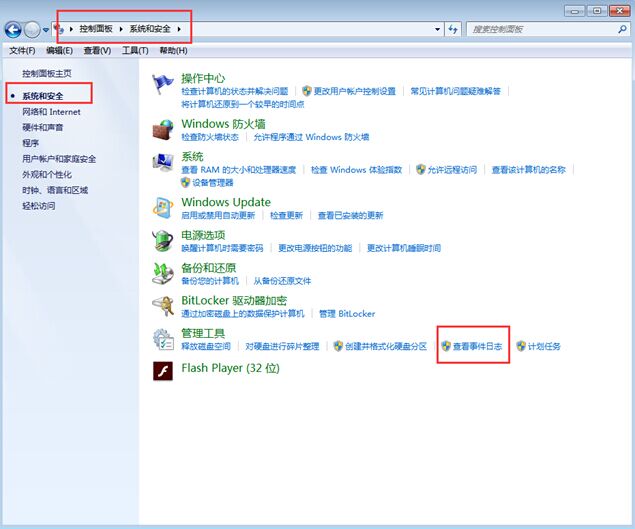Expand arrow after 系统和安全 in breadcrumb

(179, 29)
